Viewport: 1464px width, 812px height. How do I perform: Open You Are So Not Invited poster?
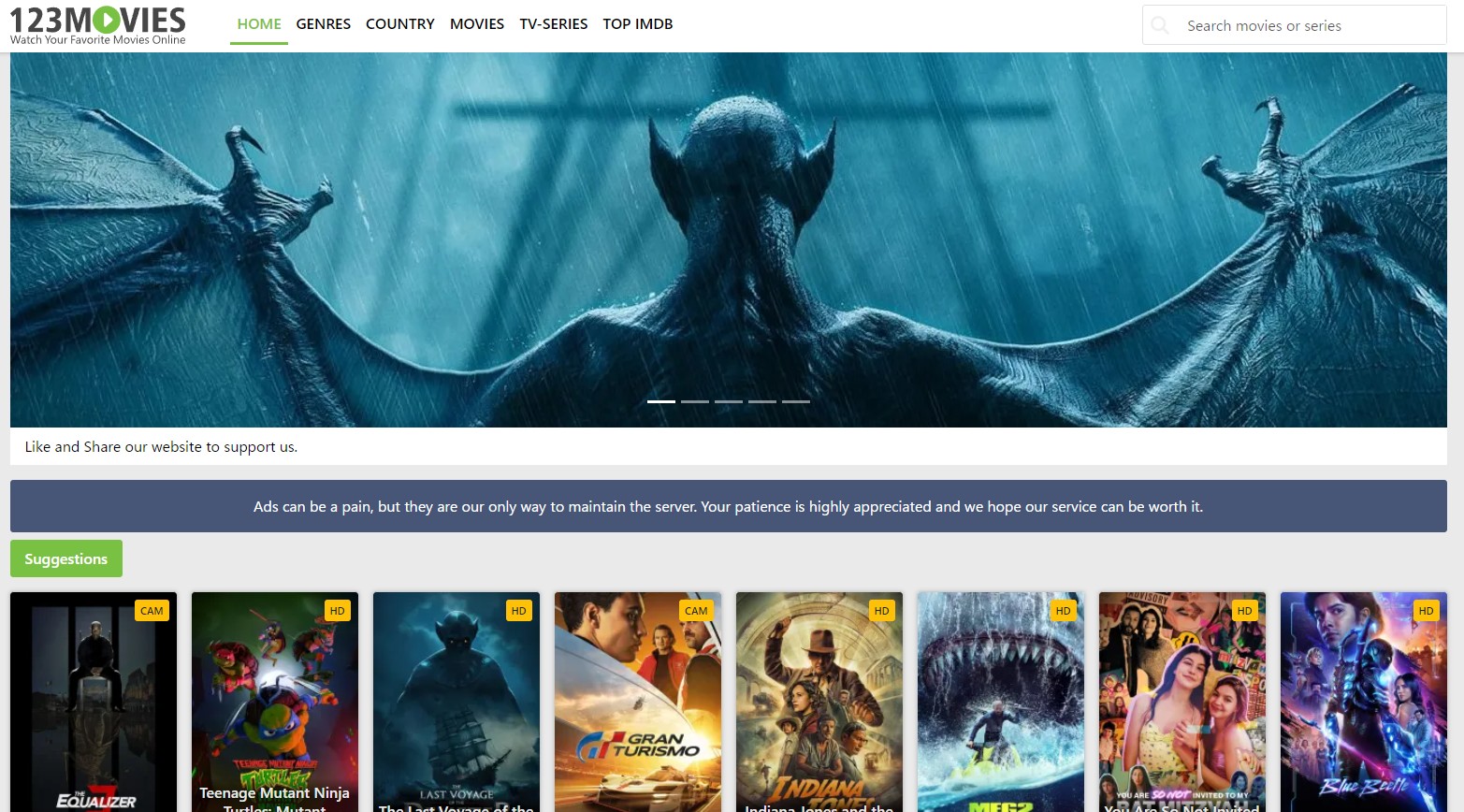pyautogui.click(x=1182, y=702)
